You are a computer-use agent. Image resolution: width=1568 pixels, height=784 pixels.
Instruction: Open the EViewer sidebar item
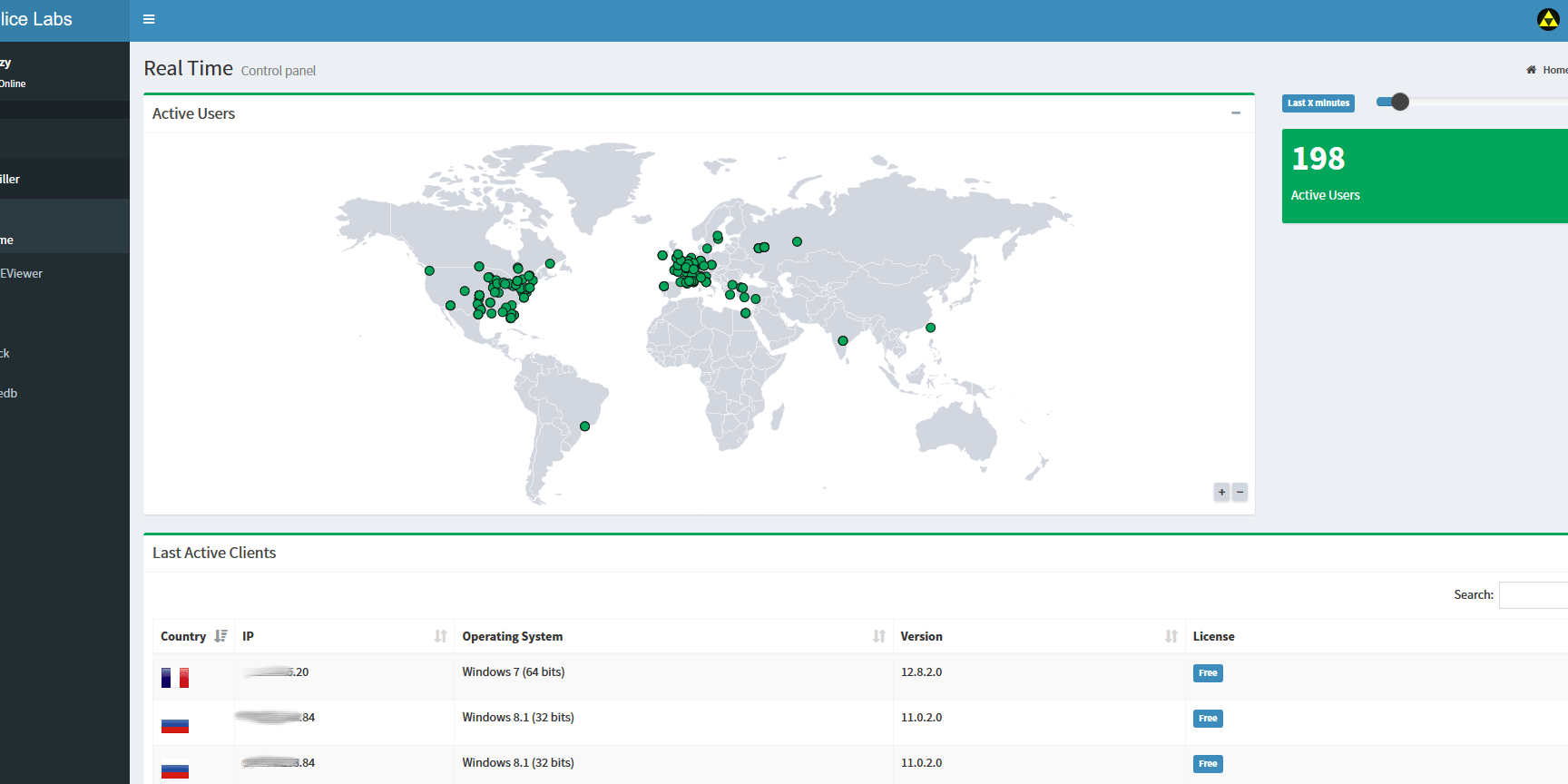tap(22, 273)
